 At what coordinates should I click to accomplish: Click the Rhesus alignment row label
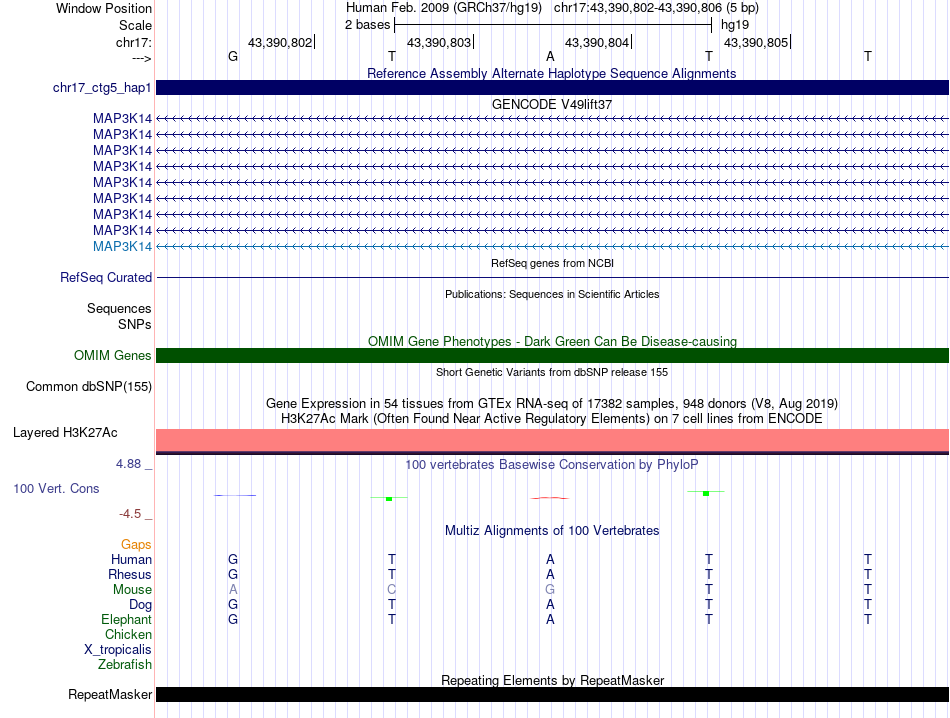click(130, 574)
